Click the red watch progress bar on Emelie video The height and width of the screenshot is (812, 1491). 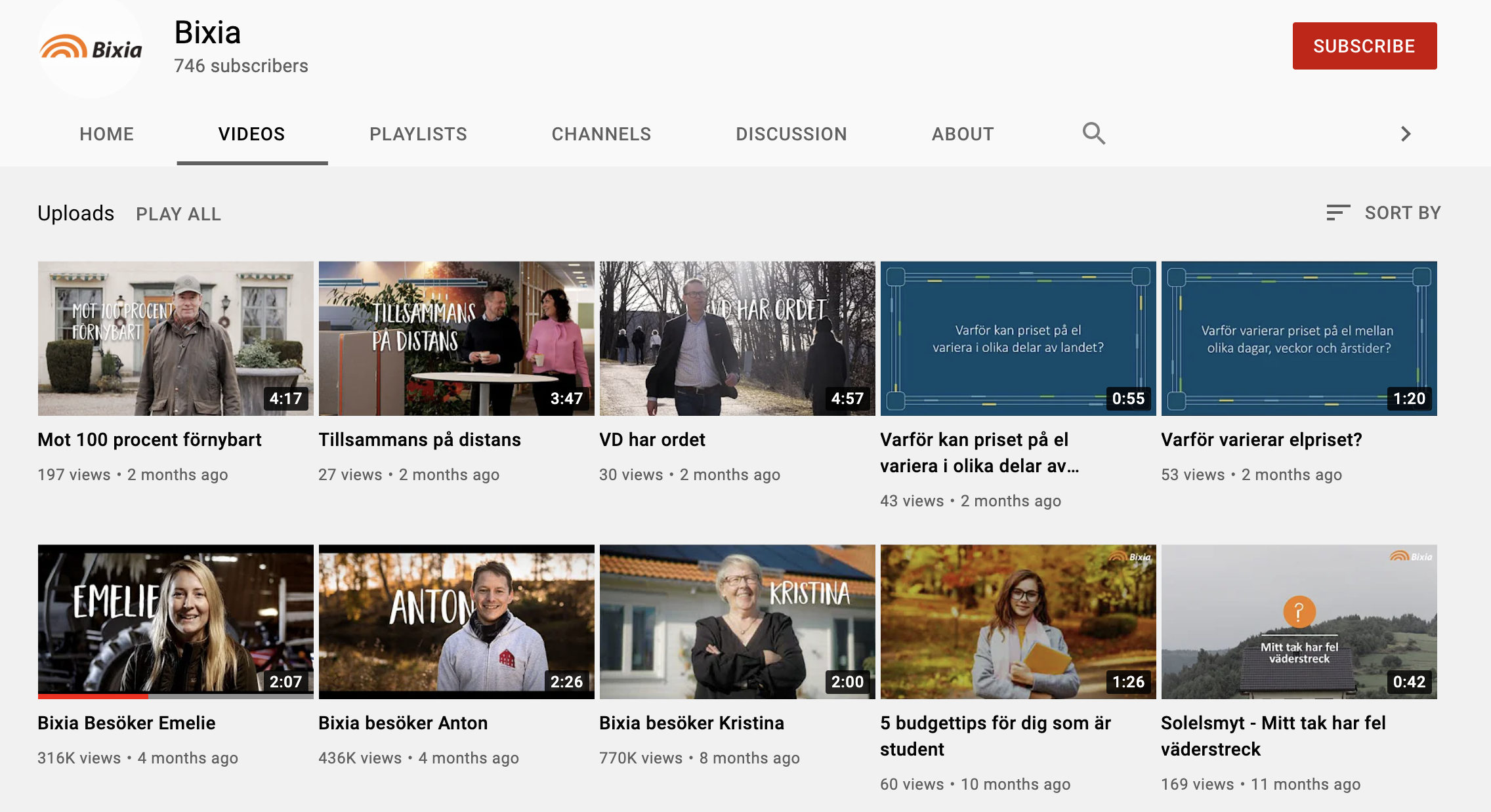(x=93, y=696)
